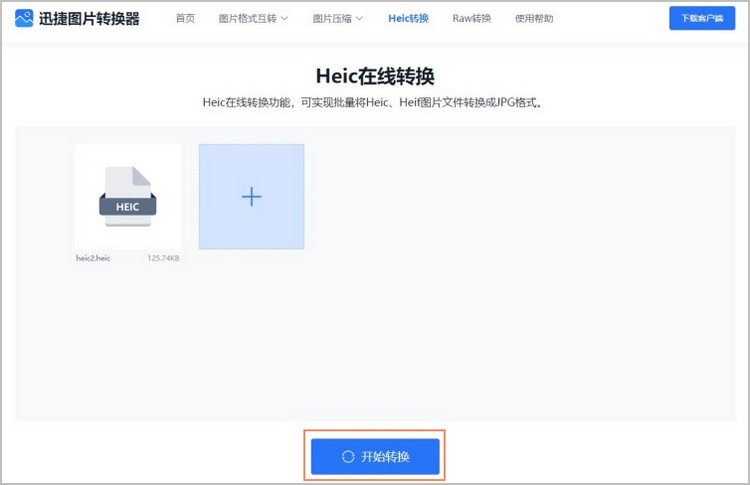Click the Heic在线转换 page heading
This screenshot has width=750, height=485.
coord(375,77)
